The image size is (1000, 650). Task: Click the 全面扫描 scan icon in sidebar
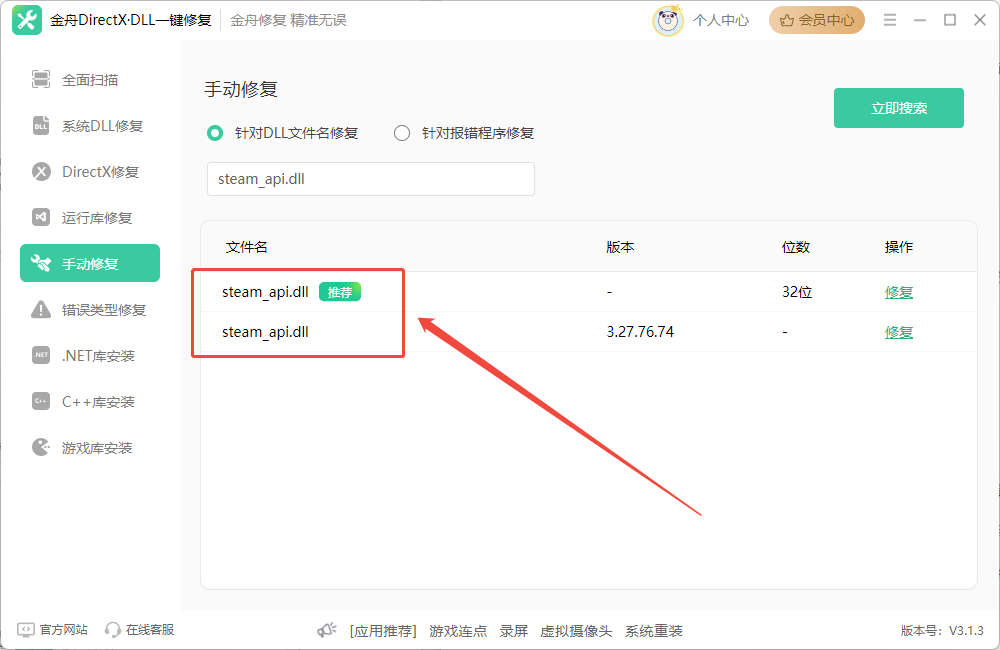coord(41,79)
